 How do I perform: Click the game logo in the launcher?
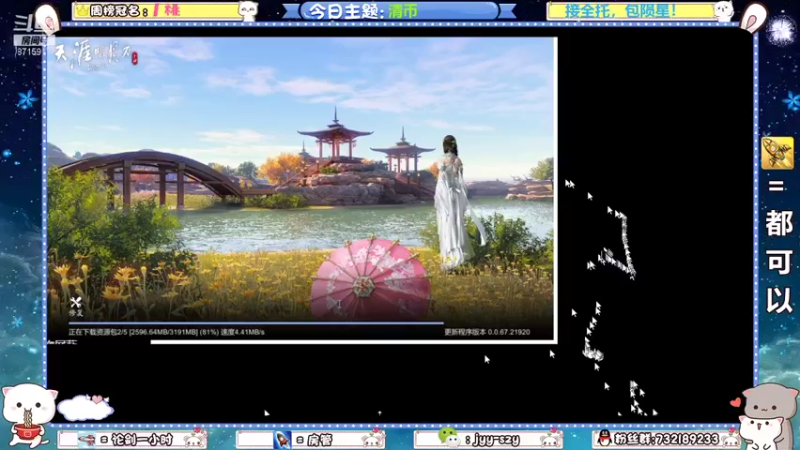[95, 56]
